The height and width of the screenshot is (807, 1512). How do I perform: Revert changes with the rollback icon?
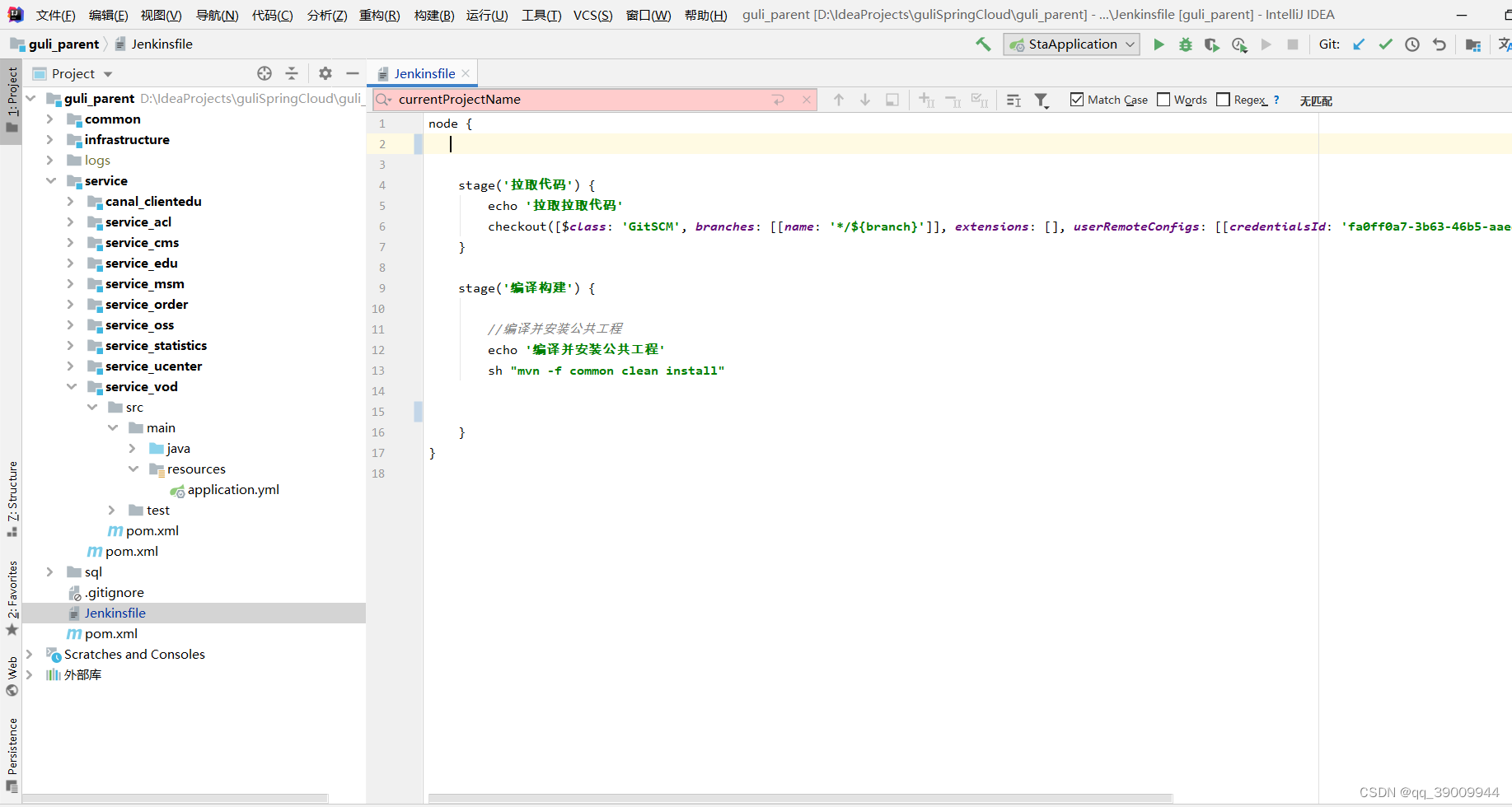coord(1439,44)
